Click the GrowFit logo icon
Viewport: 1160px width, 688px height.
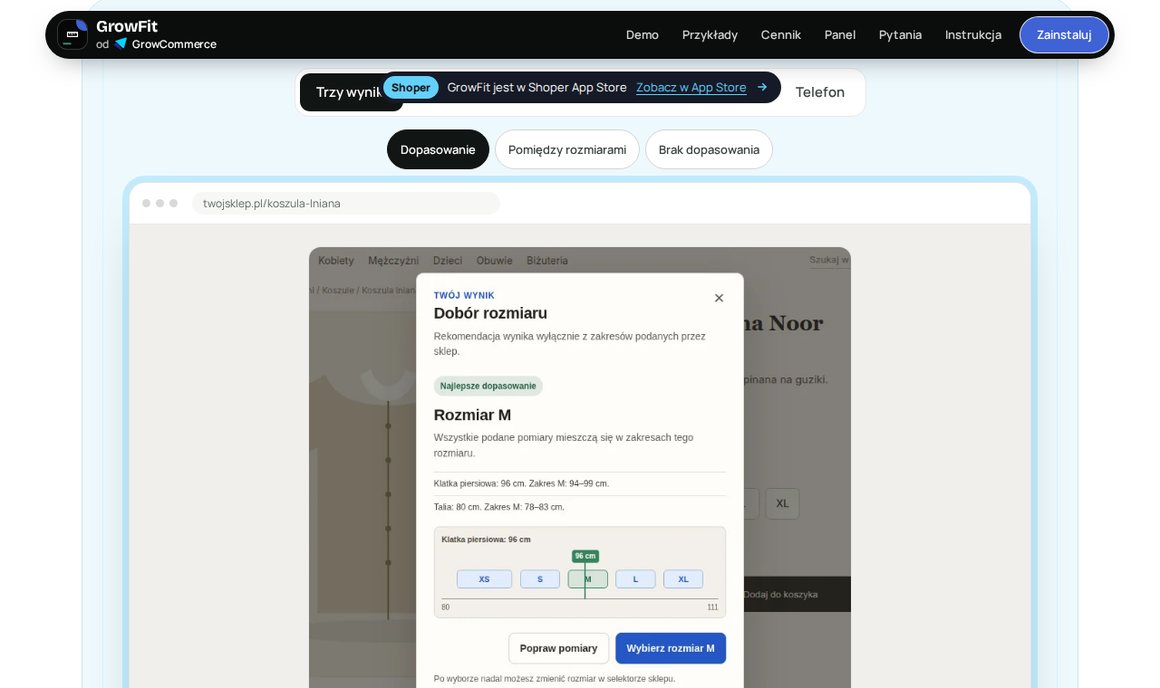point(72,35)
